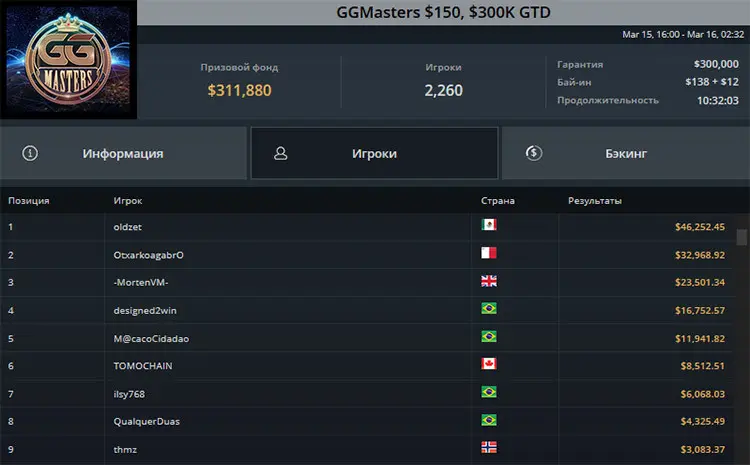Select player name TOMOCHAIN
The height and width of the screenshot is (465, 750).
(143, 366)
